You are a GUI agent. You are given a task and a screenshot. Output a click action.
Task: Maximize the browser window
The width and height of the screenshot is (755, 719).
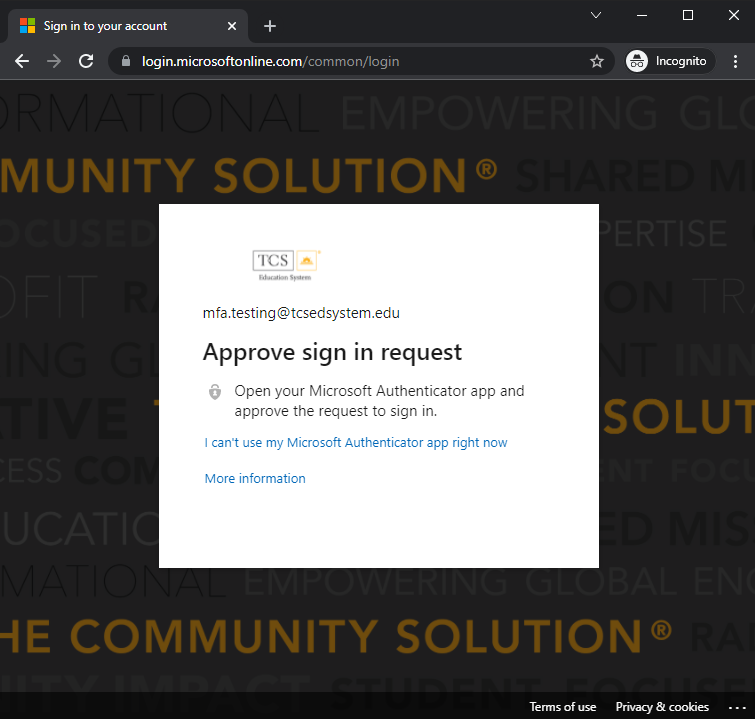coord(688,15)
